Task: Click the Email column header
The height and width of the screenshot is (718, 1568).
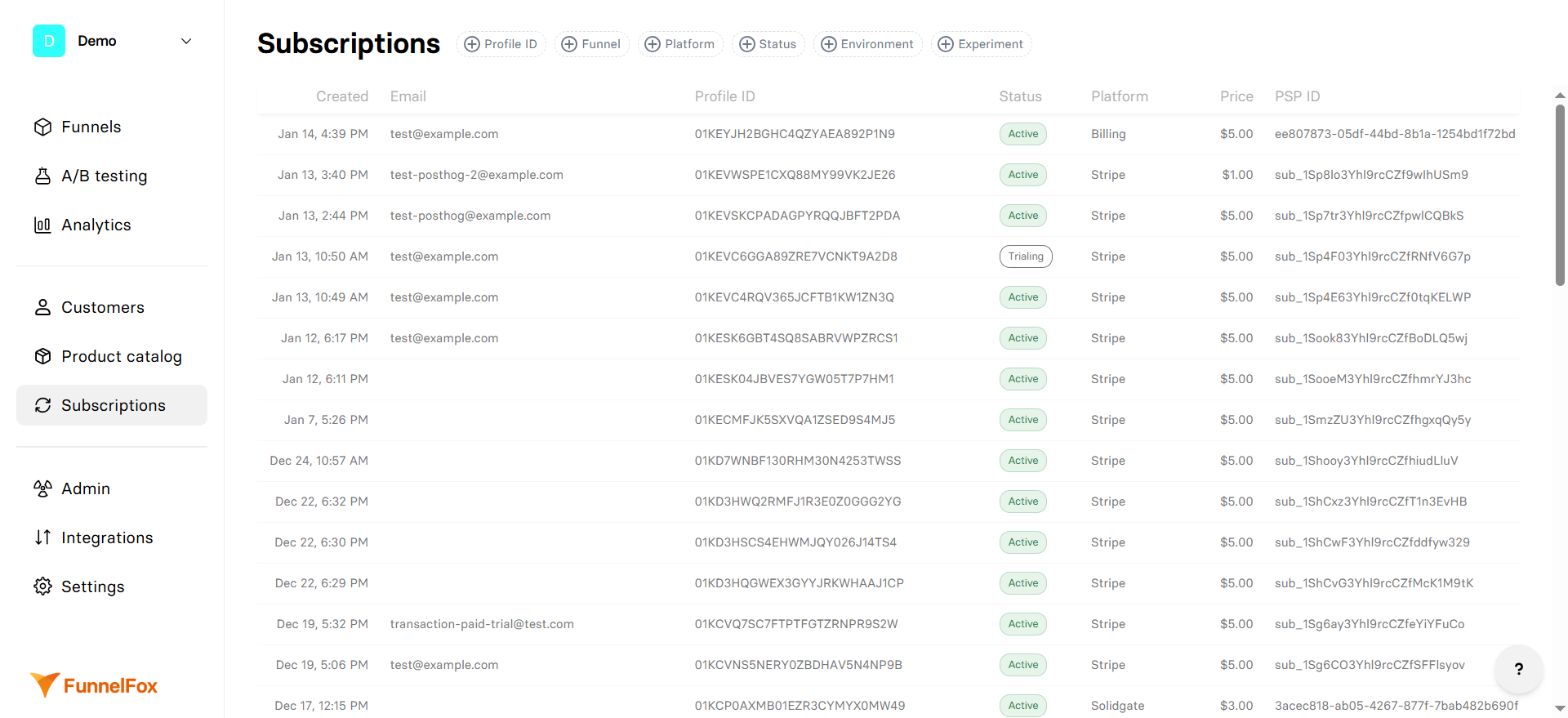Action: click(408, 96)
